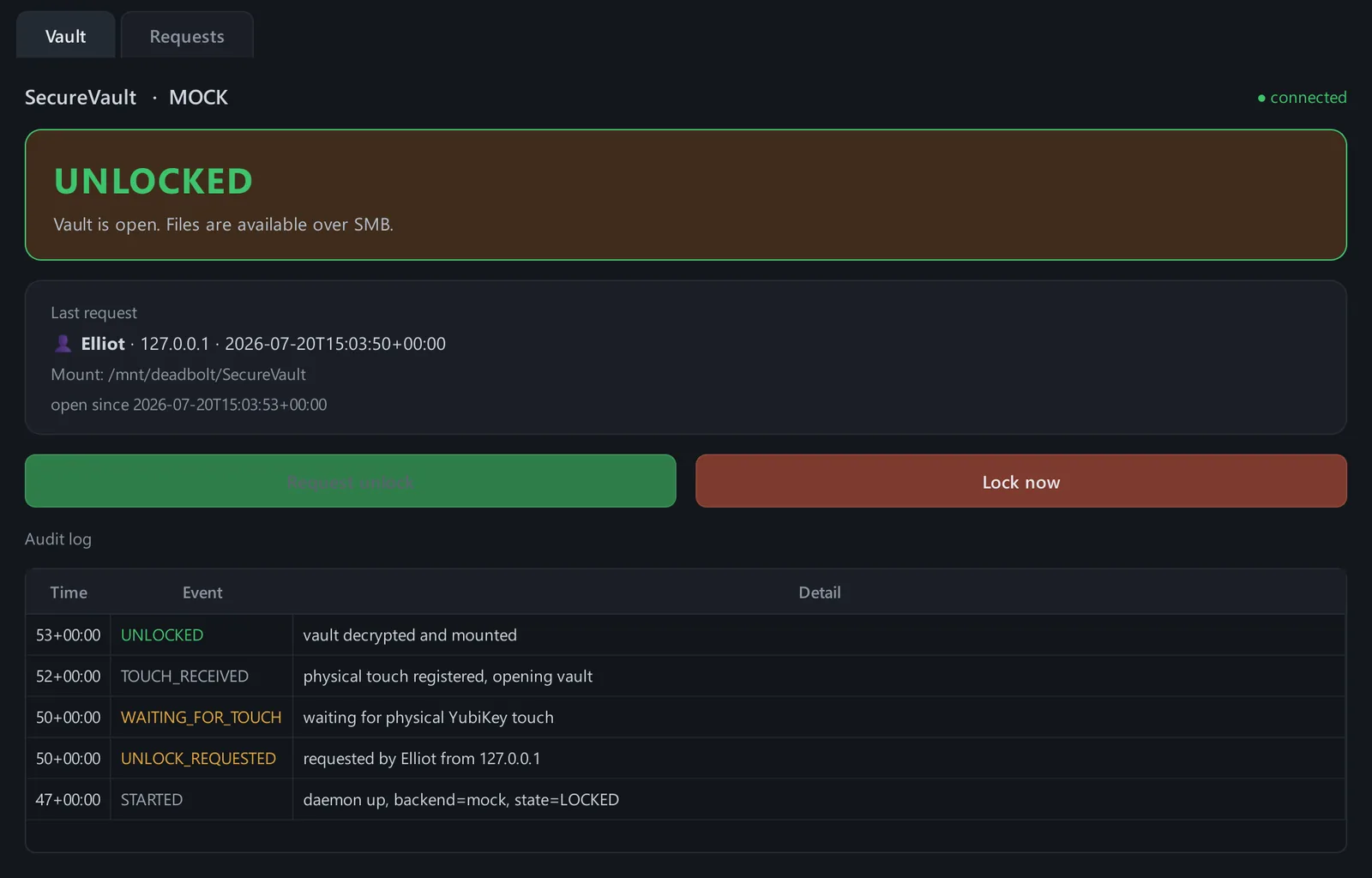Click the MOCK backend label

(198, 98)
